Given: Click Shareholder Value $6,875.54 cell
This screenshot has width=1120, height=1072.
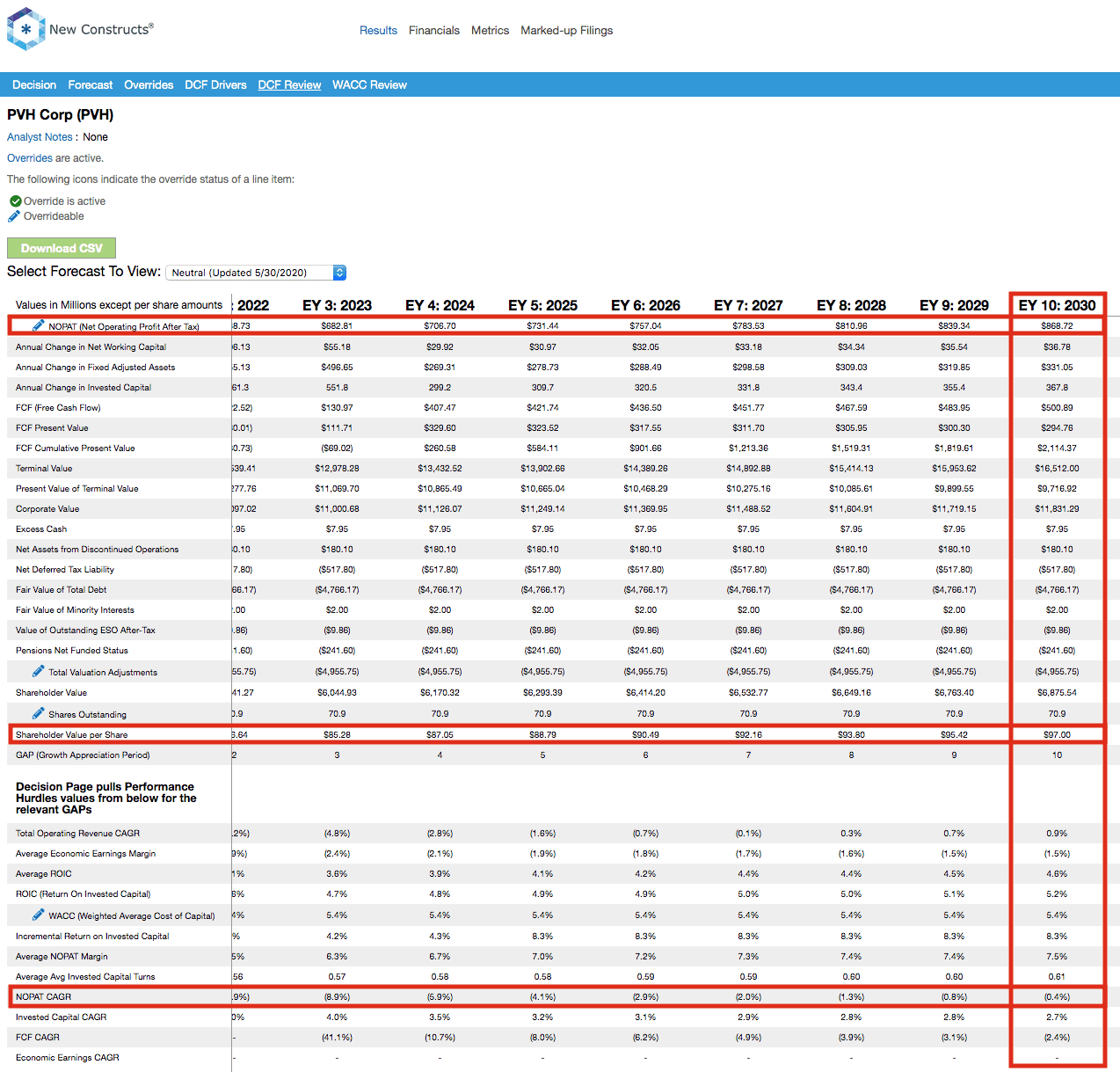Looking at the screenshot, I should click(1057, 692).
